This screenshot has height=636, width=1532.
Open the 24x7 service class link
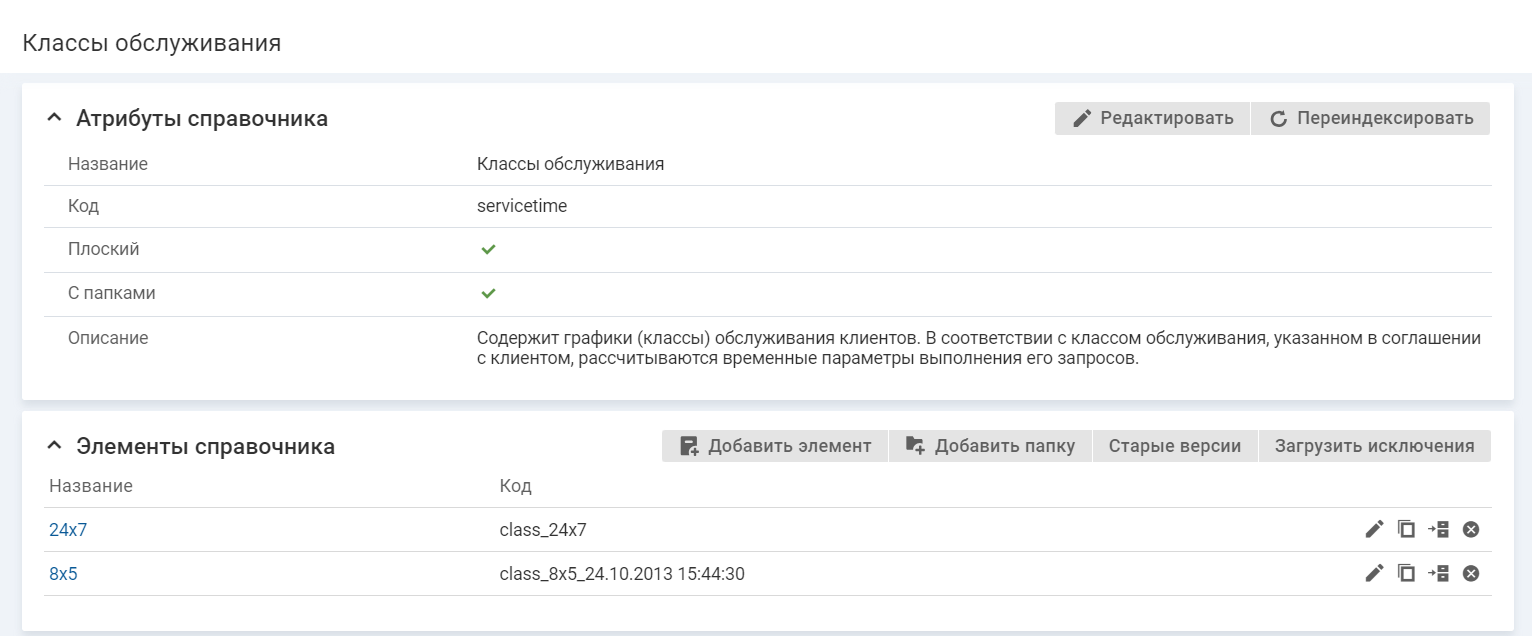68,530
